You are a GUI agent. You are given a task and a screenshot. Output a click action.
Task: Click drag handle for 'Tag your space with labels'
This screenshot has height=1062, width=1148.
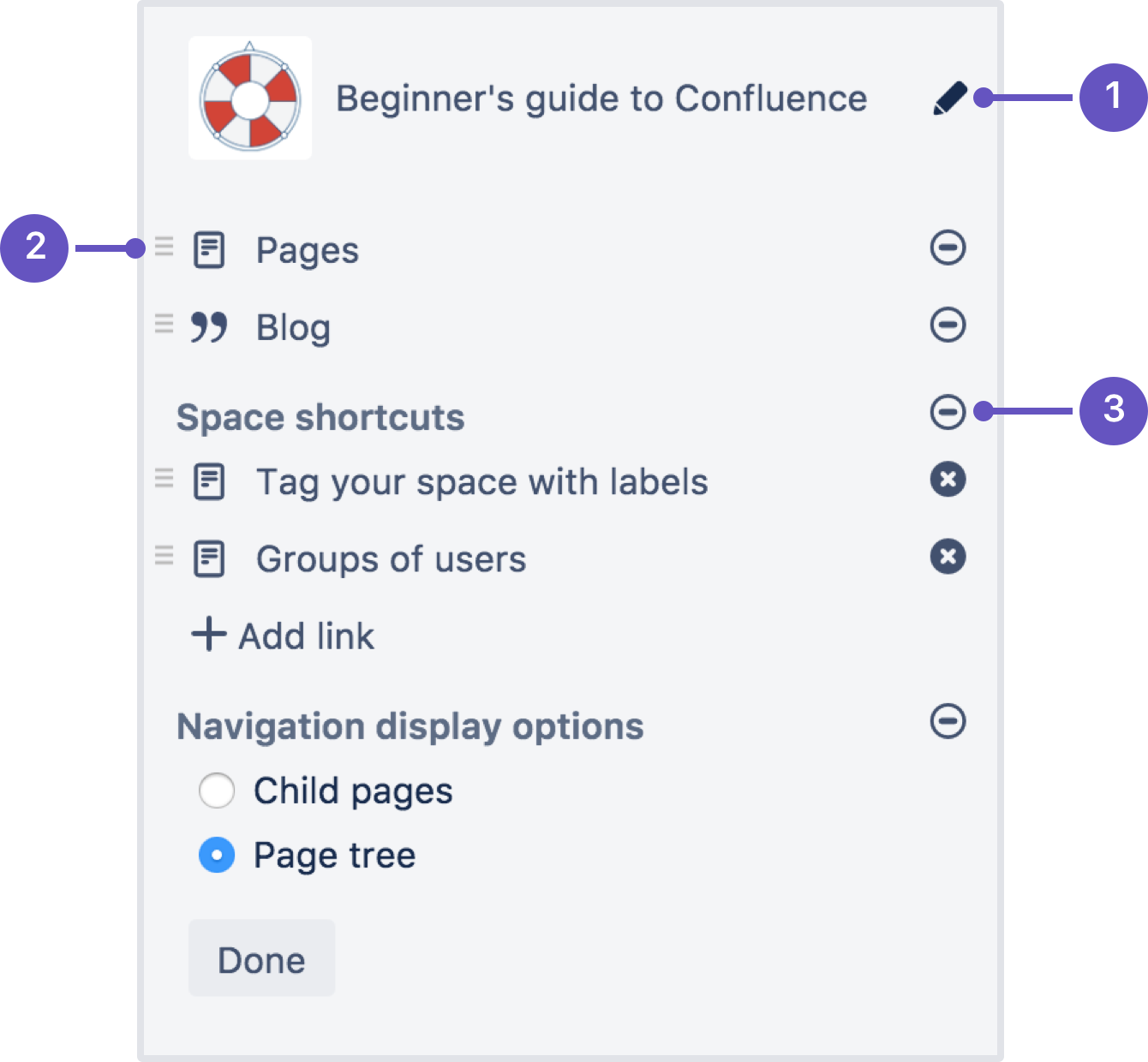pos(164,479)
